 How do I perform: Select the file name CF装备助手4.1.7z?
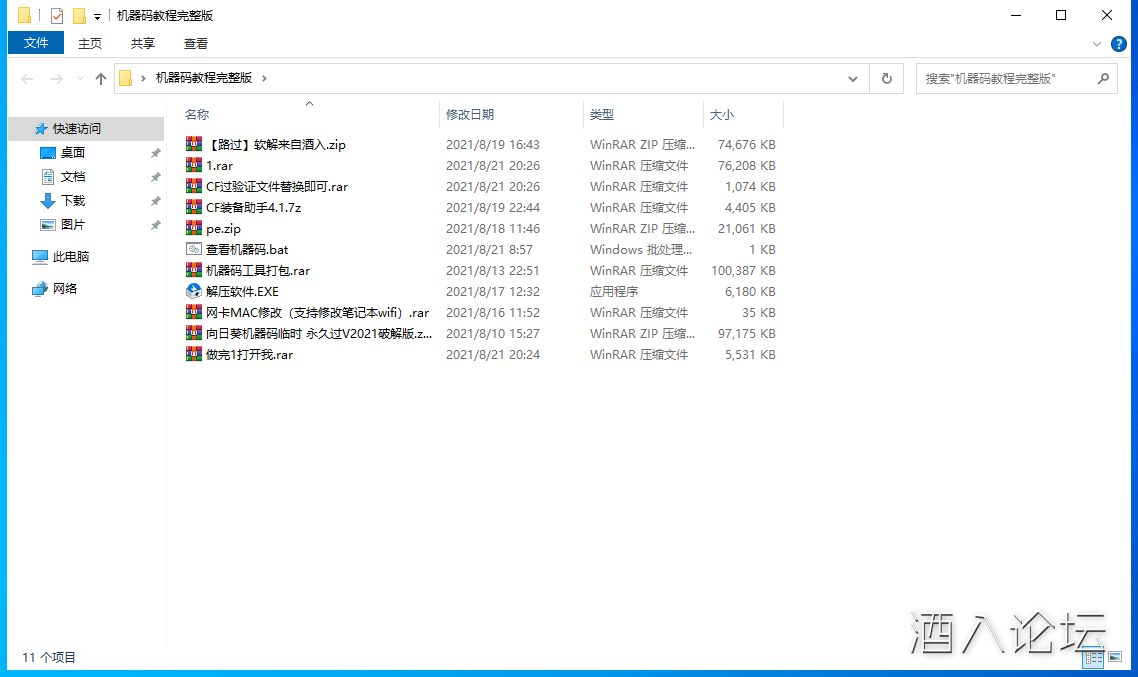pyautogui.click(x=253, y=208)
